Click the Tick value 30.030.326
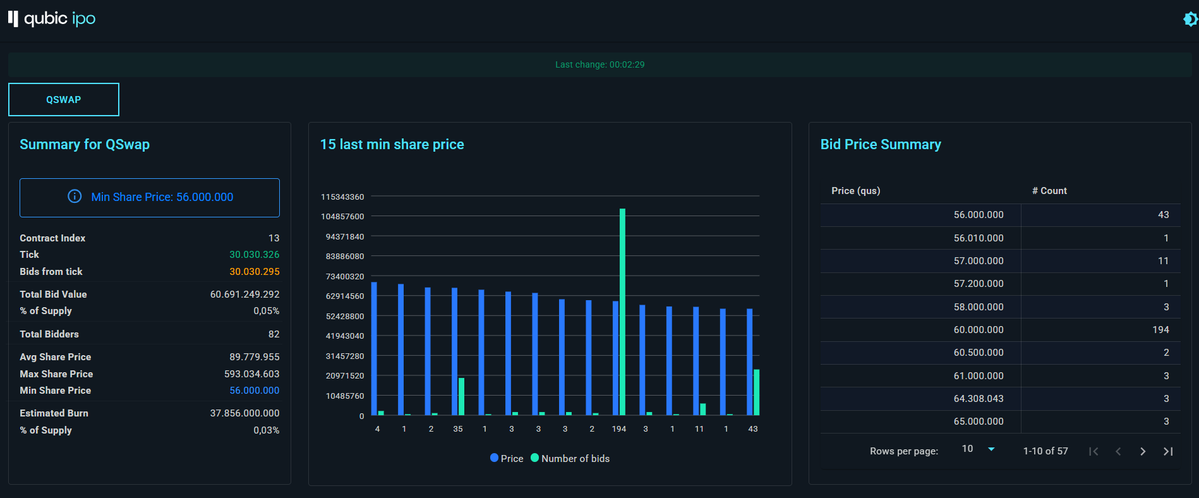1199x498 pixels. [x=254, y=255]
